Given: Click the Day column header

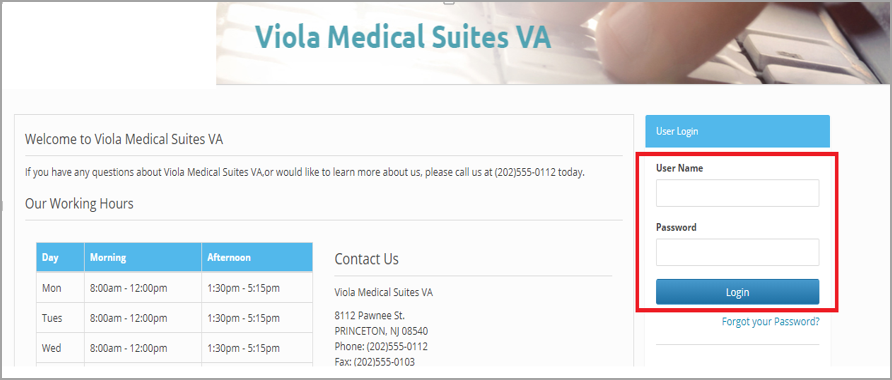Looking at the screenshot, I should tap(60, 258).
